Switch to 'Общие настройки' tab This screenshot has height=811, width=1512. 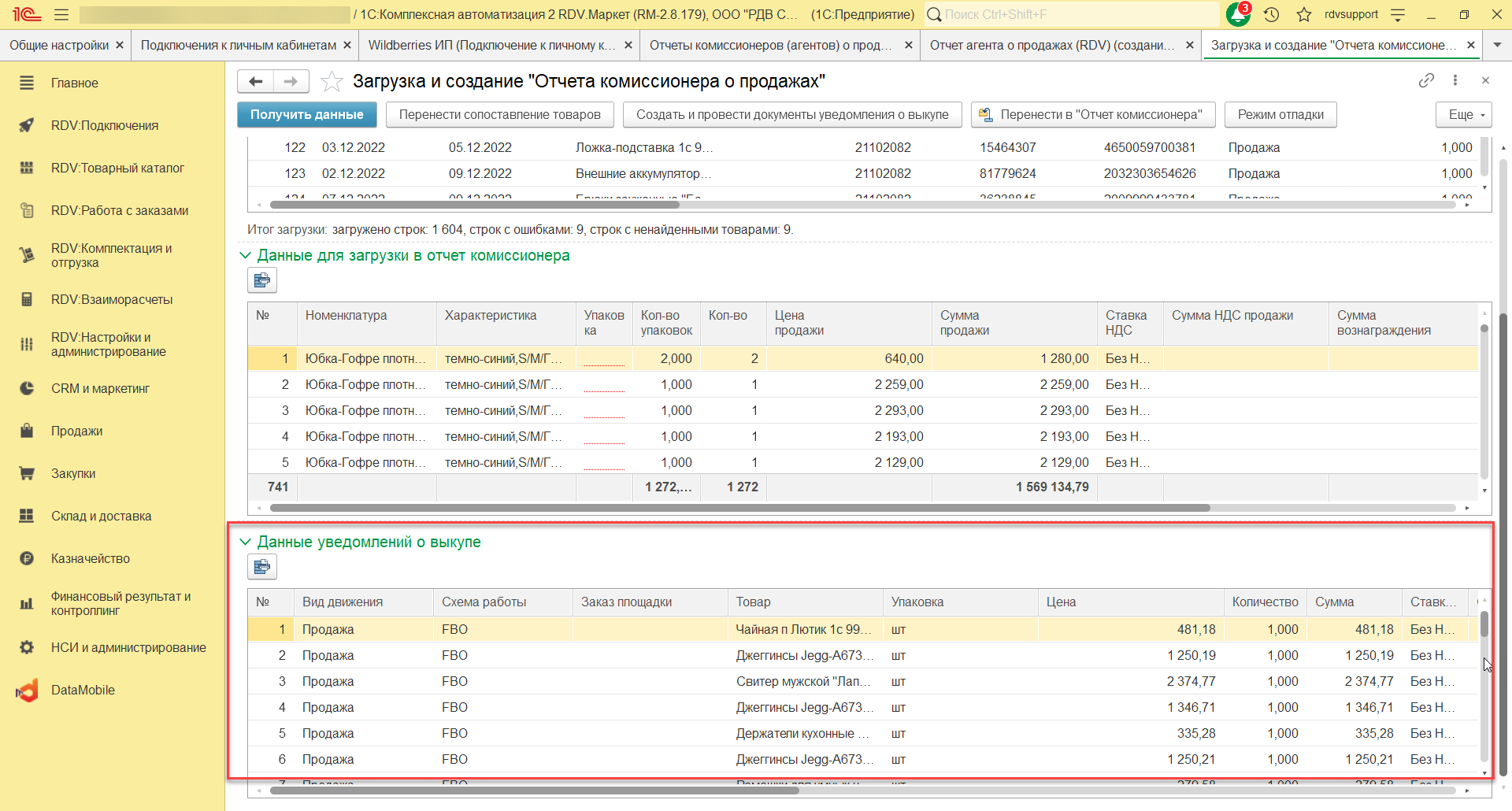[x=59, y=45]
